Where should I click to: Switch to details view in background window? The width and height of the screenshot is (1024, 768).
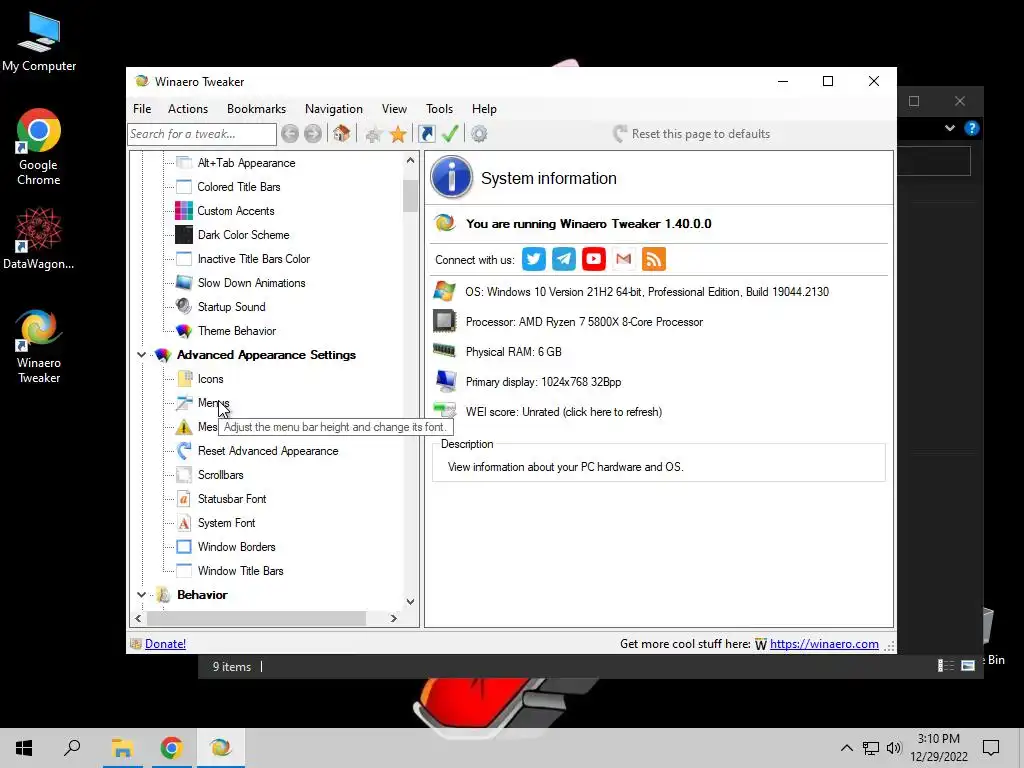click(x=946, y=665)
